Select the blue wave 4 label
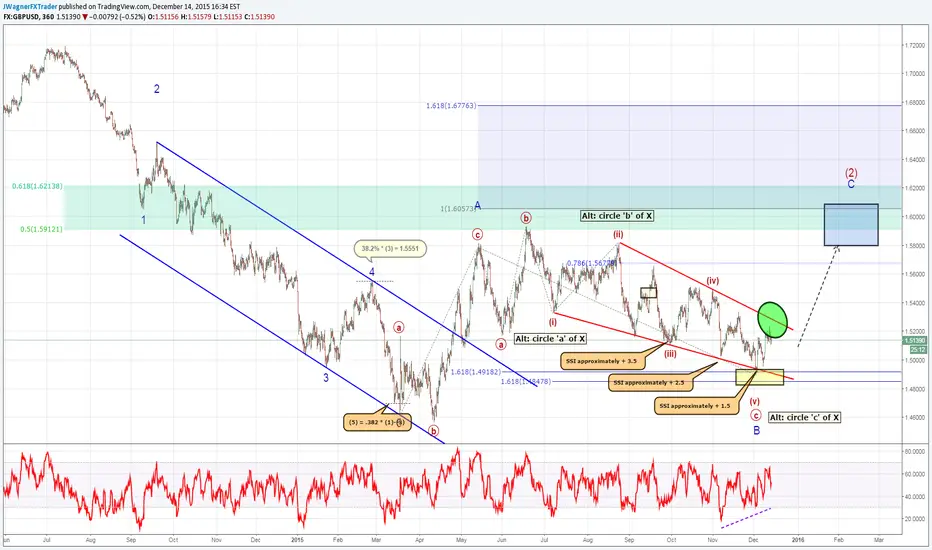 [x=372, y=272]
